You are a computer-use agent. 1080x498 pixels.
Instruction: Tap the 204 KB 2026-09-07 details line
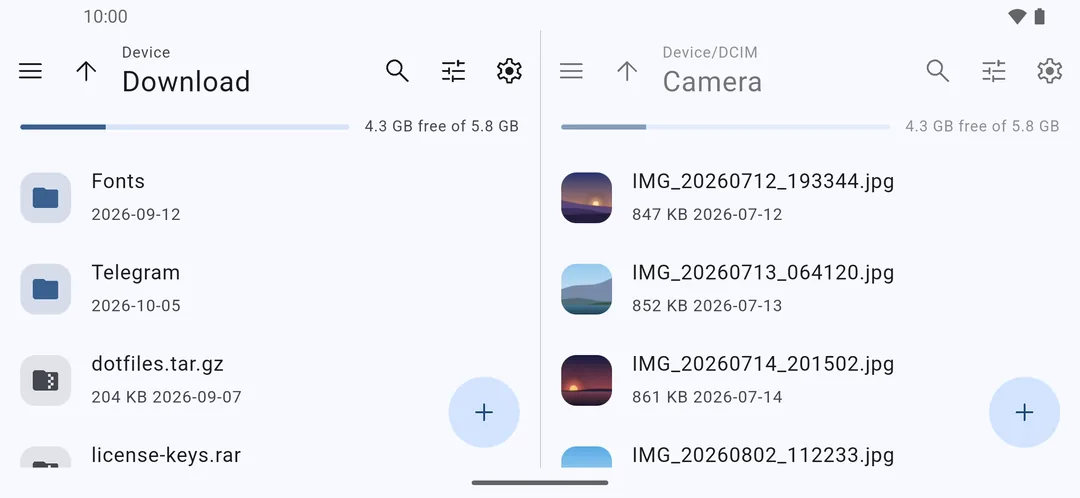point(166,397)
